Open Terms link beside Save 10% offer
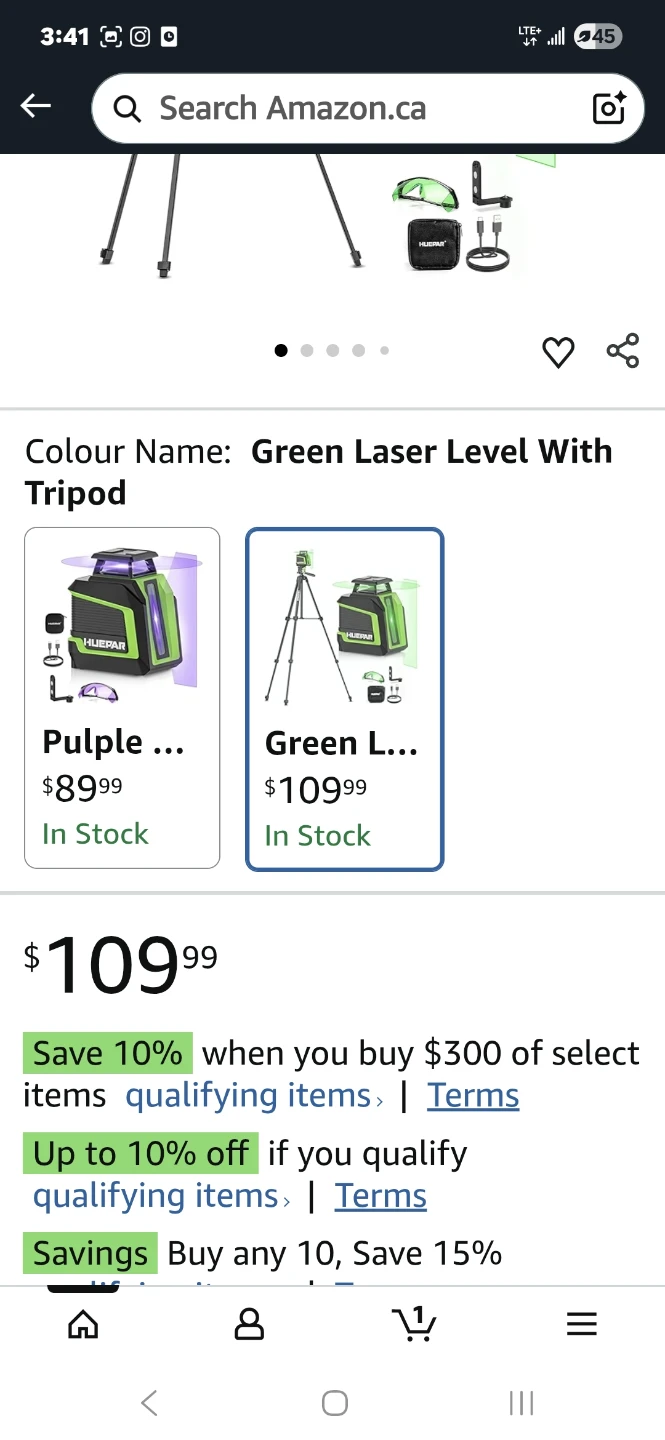The width and height of the screenshot is (665, 1440). (x=473, y=1096)
